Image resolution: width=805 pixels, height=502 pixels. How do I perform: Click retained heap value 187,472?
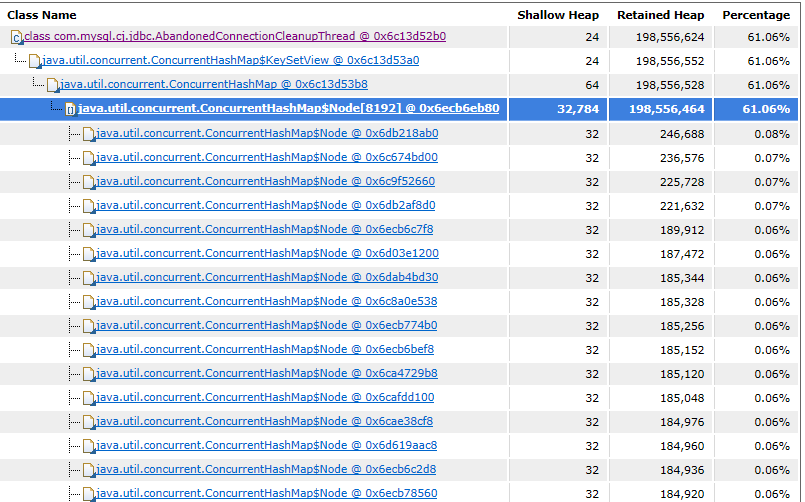(x=682, y=255)
